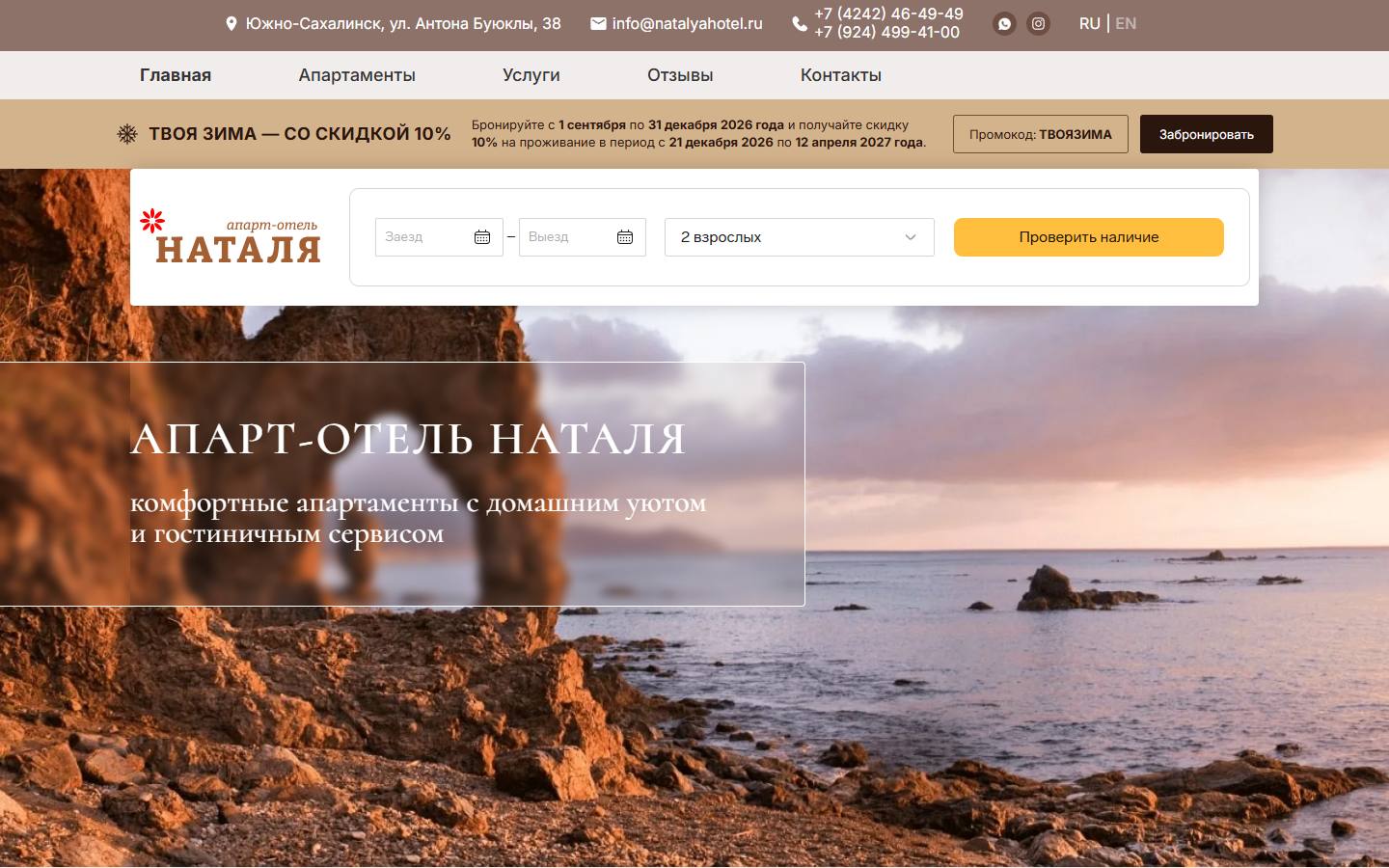Image resolution: width=1389 pixels, height=868 pixels.
Task: Click the phone handset icon
Action: pos(800,24)
